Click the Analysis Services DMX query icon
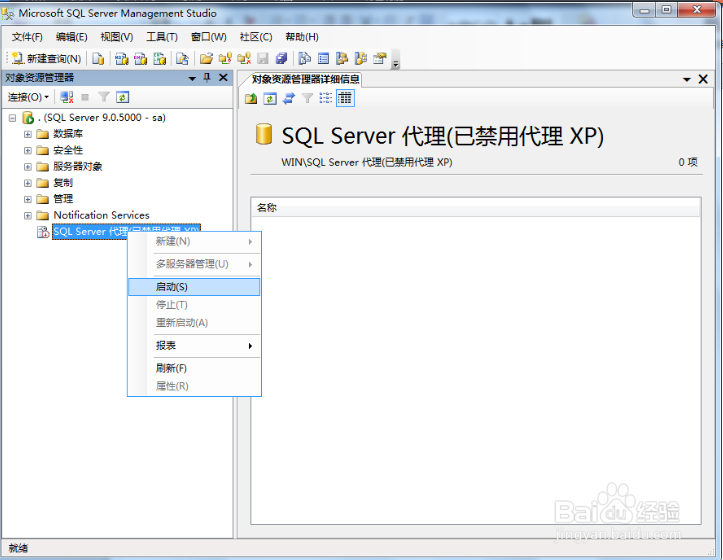 (x=140, y=59)
